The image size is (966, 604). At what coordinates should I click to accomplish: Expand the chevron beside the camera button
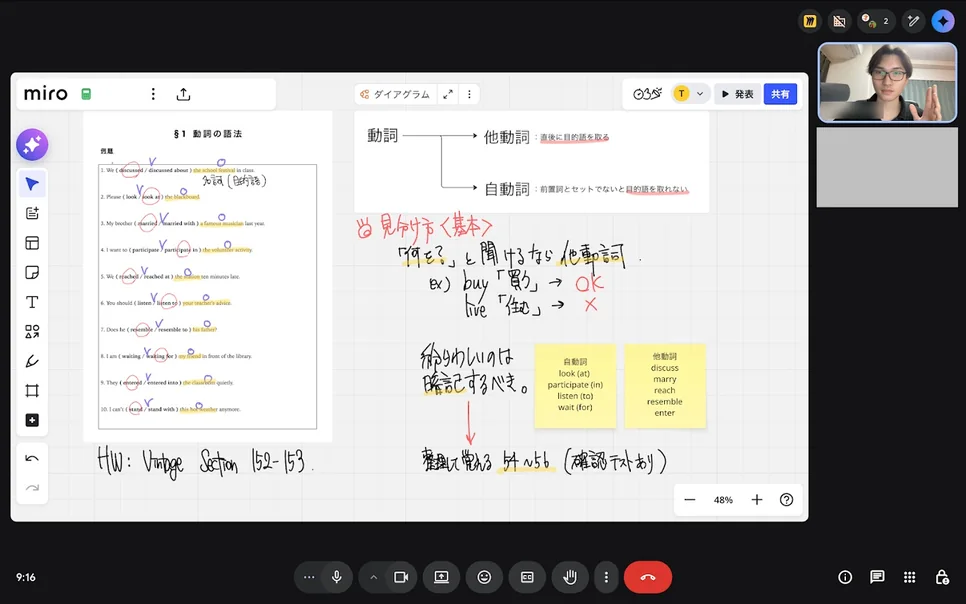click(x=373, y=577)
